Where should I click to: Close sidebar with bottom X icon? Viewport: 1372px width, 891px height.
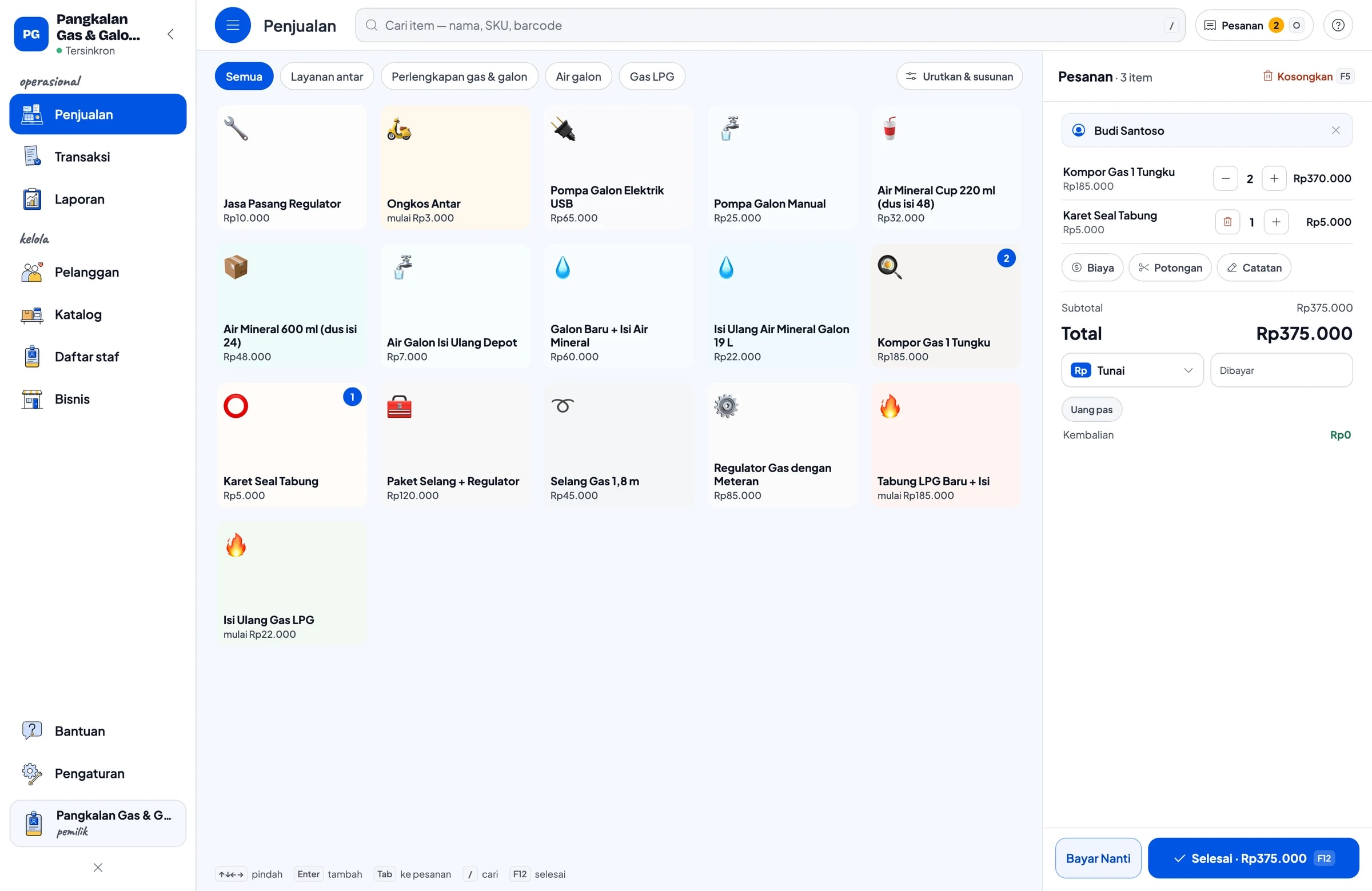[98, 868]
